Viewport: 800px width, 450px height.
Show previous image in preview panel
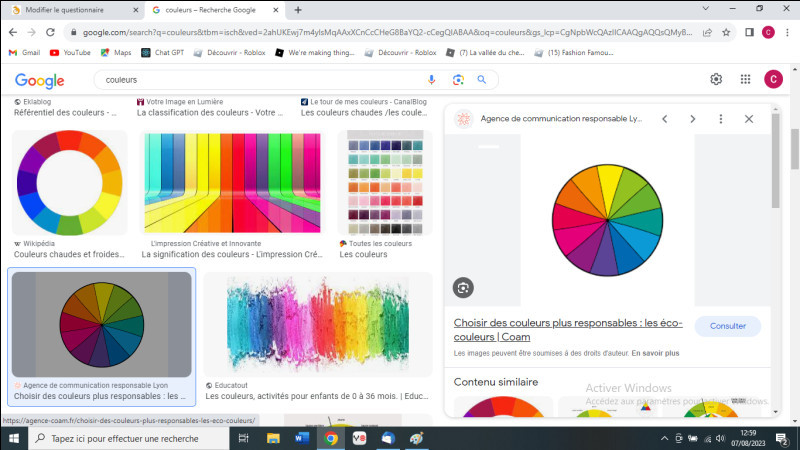pos(664,119)
